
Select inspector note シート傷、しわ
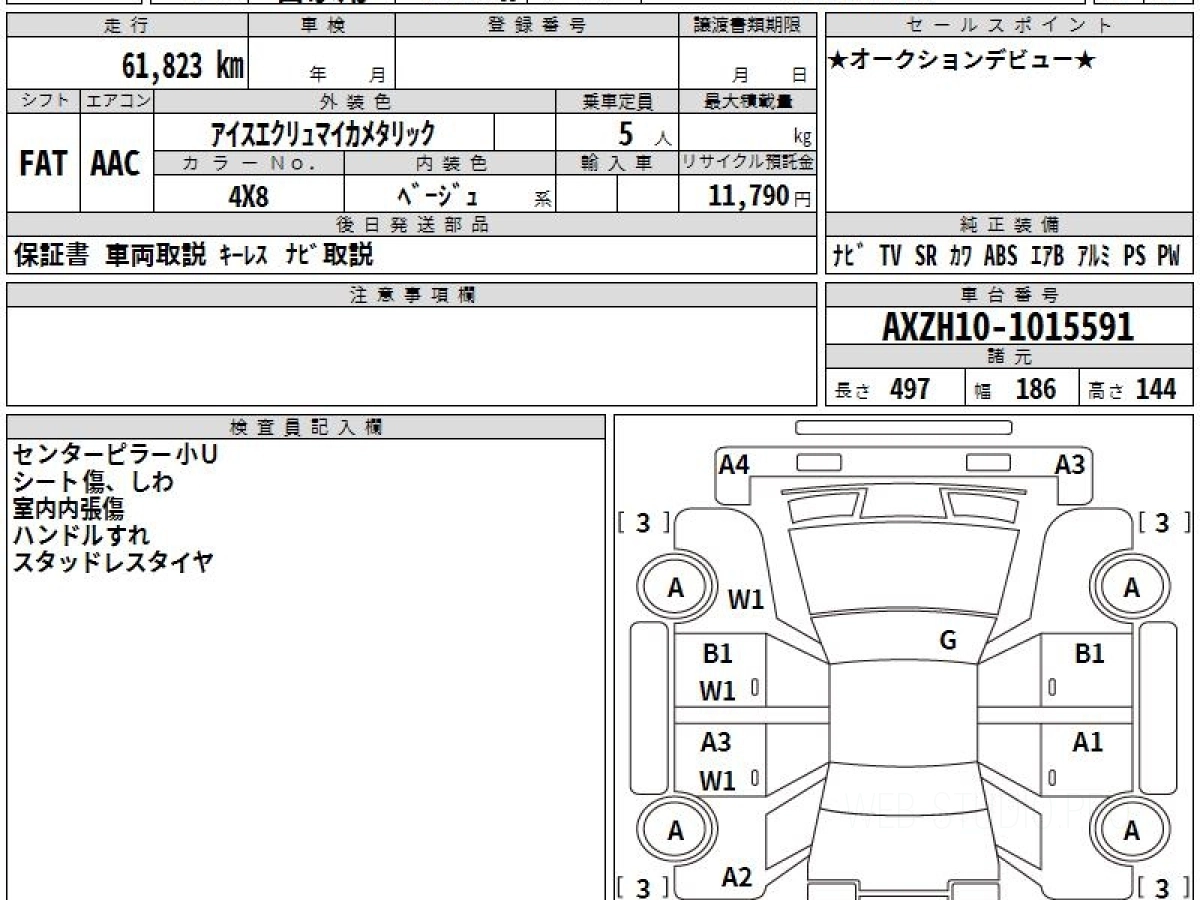[x=92, y=482]
